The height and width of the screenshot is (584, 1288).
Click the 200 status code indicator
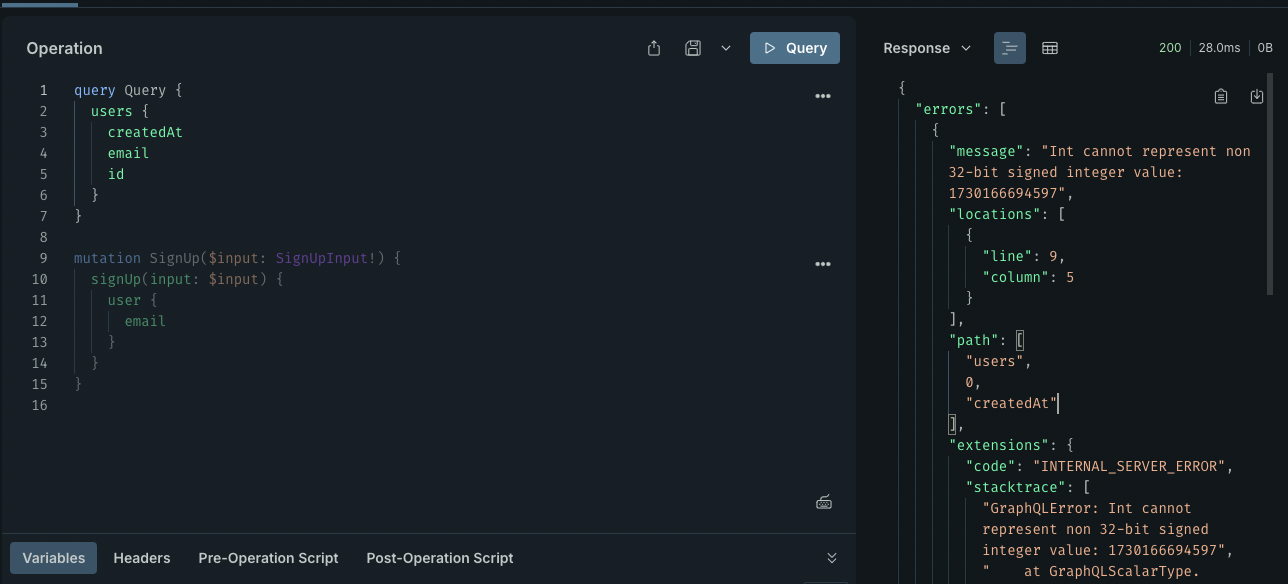pos(1170,48)
